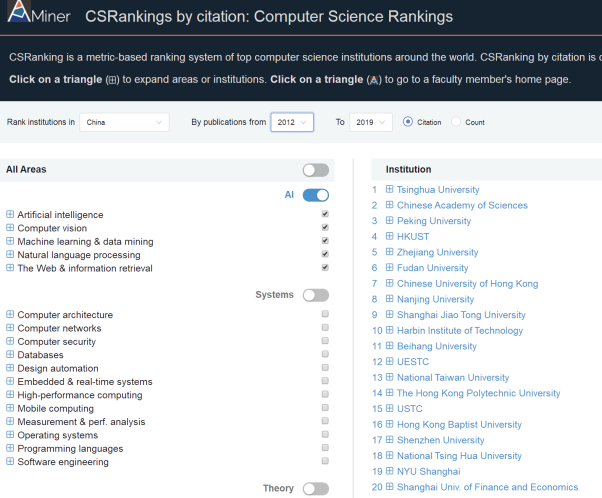602x498 pixels.
Task: Expand NYU Shanghai plus icon
Action: [389, 471]
